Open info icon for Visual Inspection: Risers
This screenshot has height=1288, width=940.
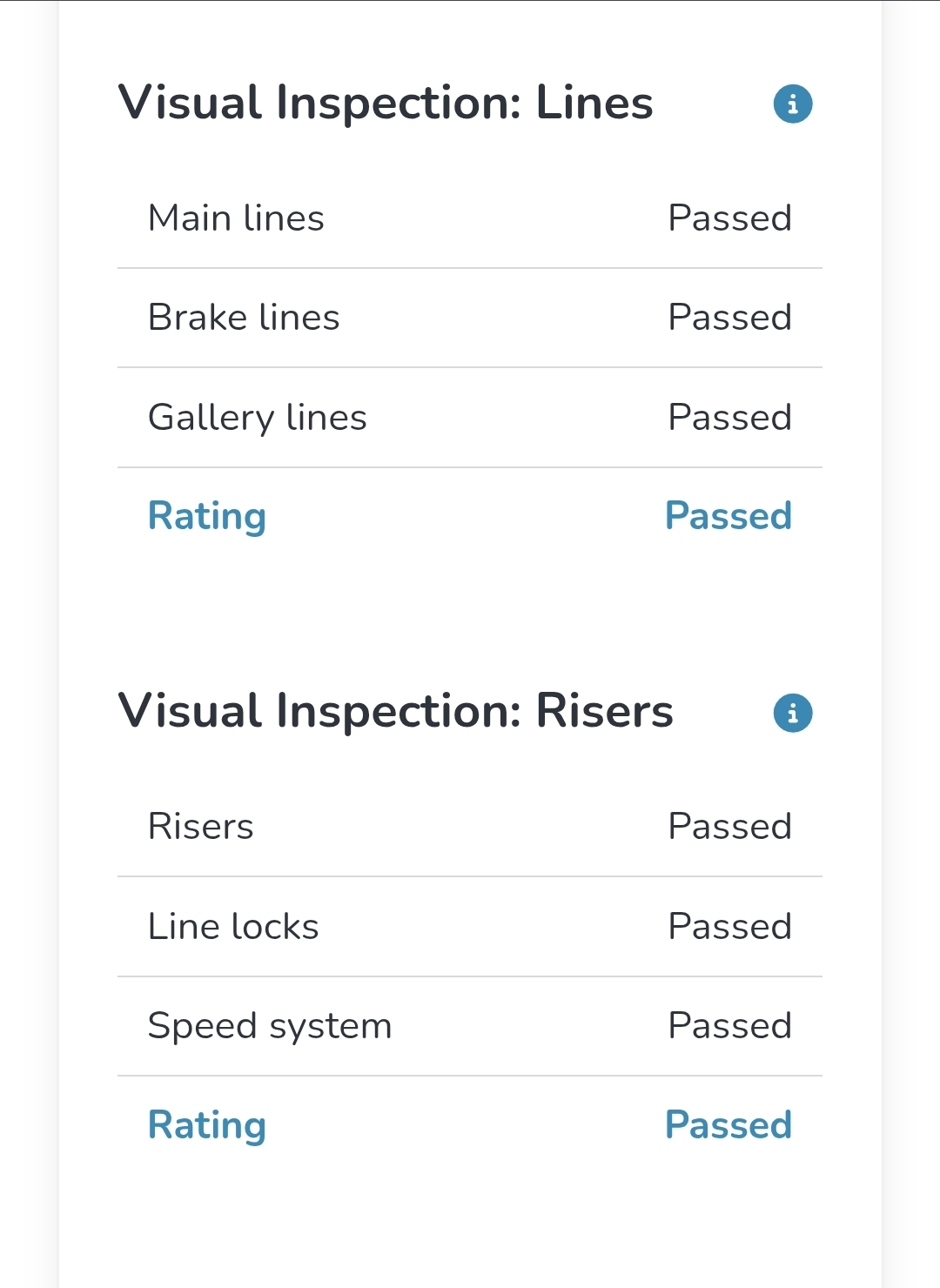click(x=793, y=714)
